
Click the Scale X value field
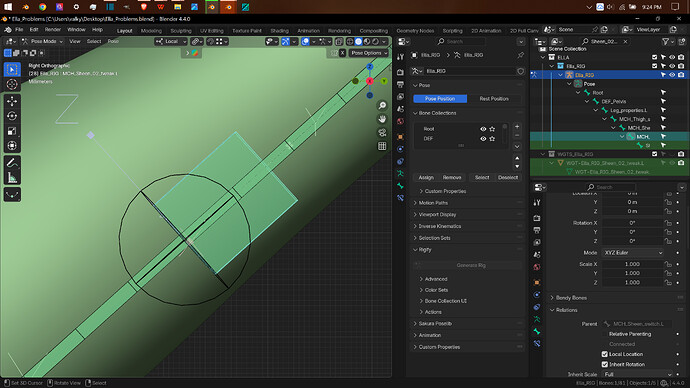click(632, 264)
